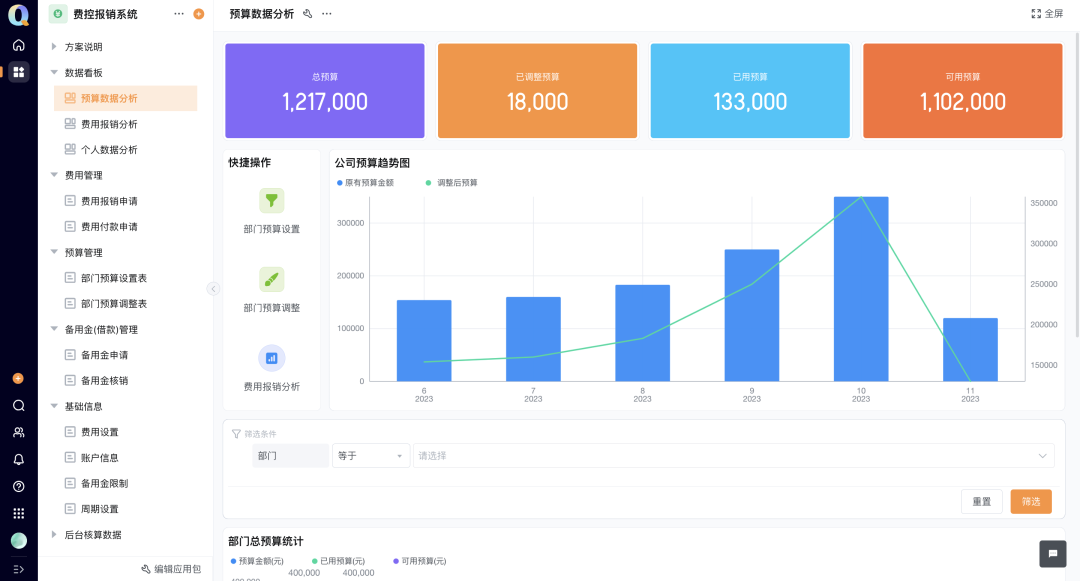The image size is (1080, 581).
Task: Click the home icon in left rail
Action: 18,45
